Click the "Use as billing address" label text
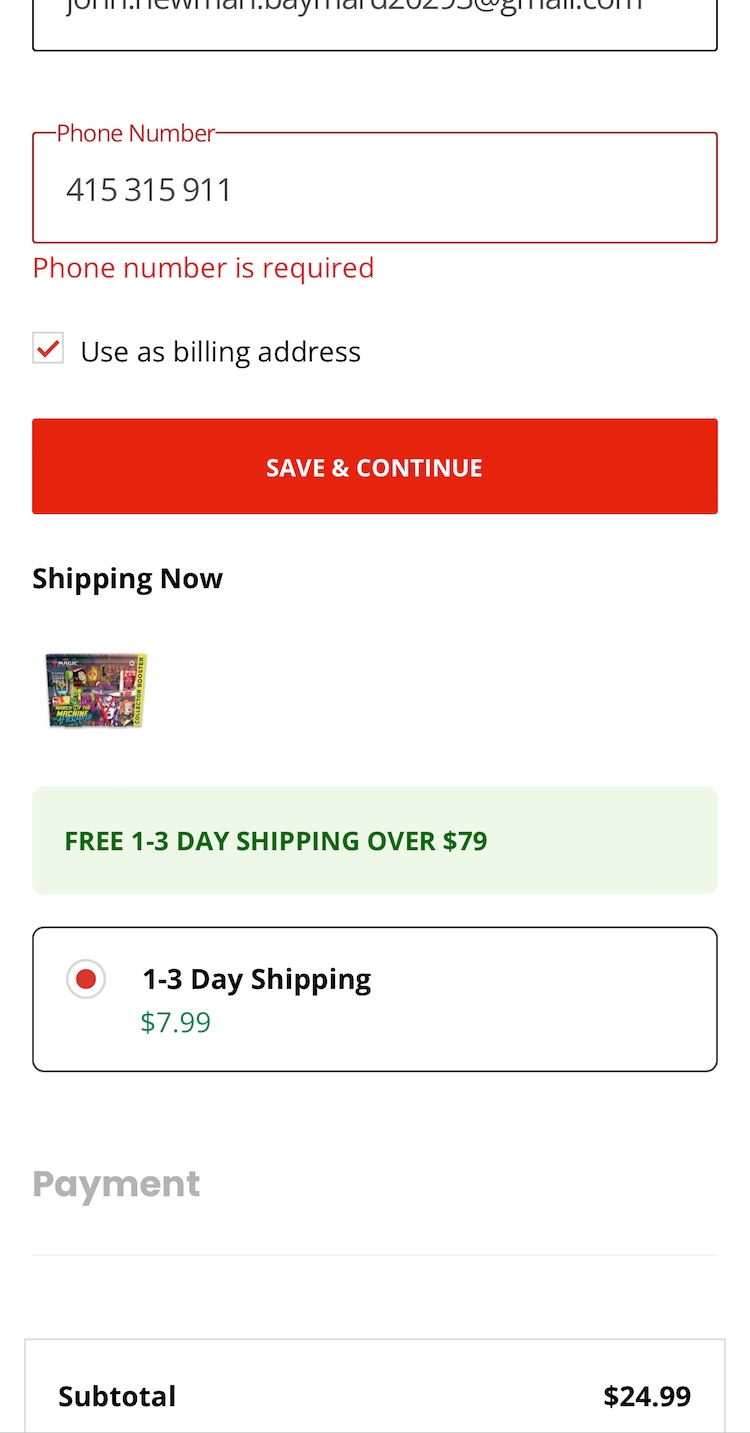This screenshot has width=750, height=1433. [220, 352]
